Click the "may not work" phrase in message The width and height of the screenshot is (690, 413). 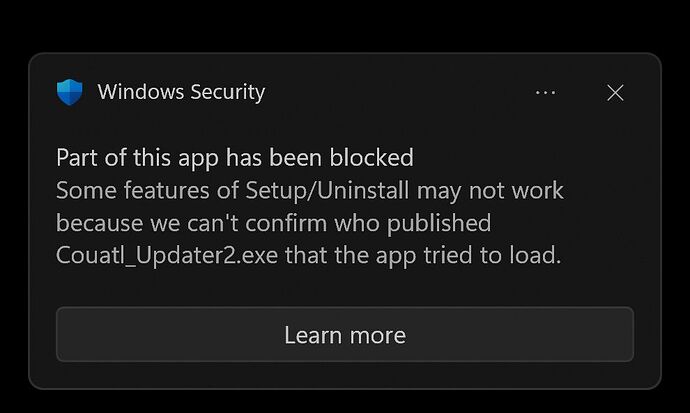(x=490, y=190)
